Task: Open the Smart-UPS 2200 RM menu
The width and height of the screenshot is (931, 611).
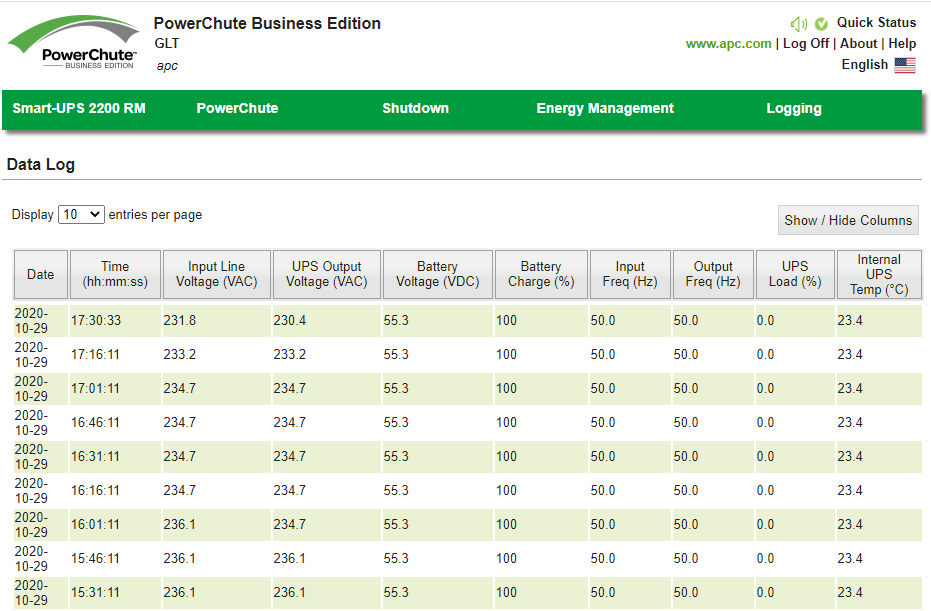Action: (79, 108)
